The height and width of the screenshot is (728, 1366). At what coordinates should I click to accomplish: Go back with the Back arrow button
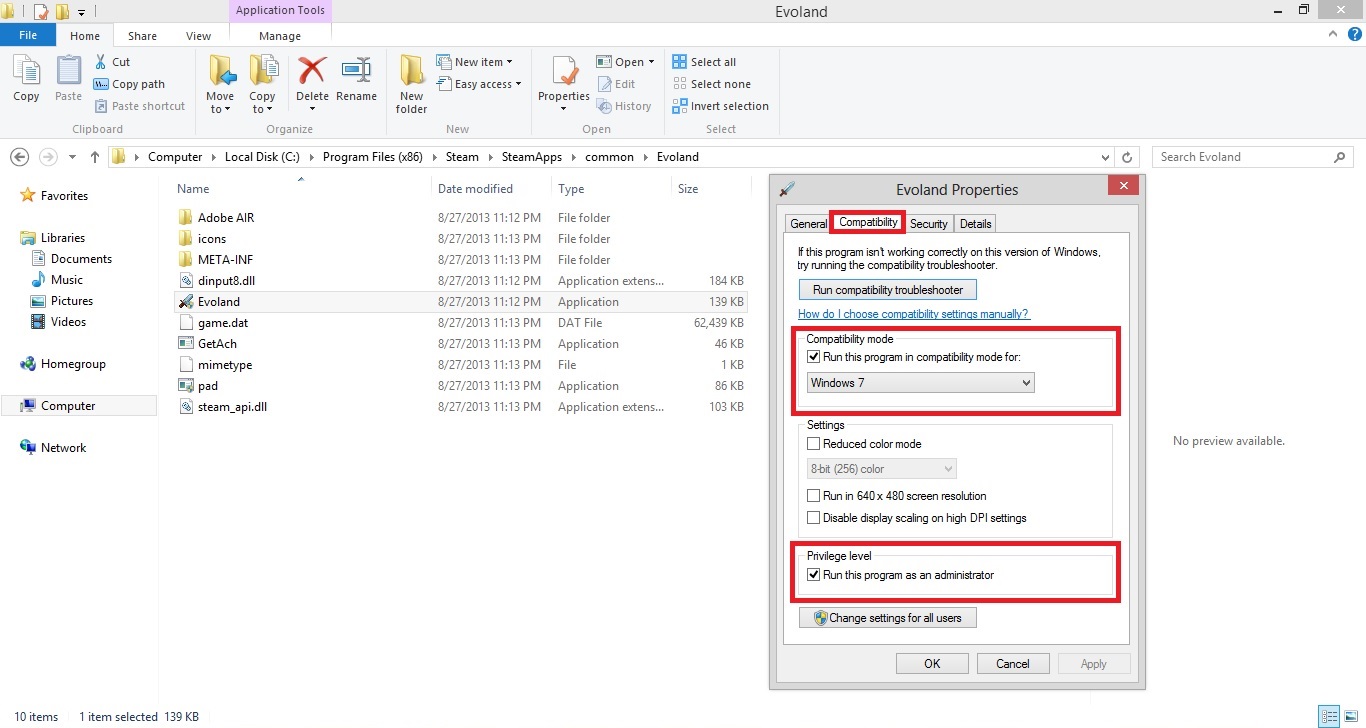(x=19, y=157)
